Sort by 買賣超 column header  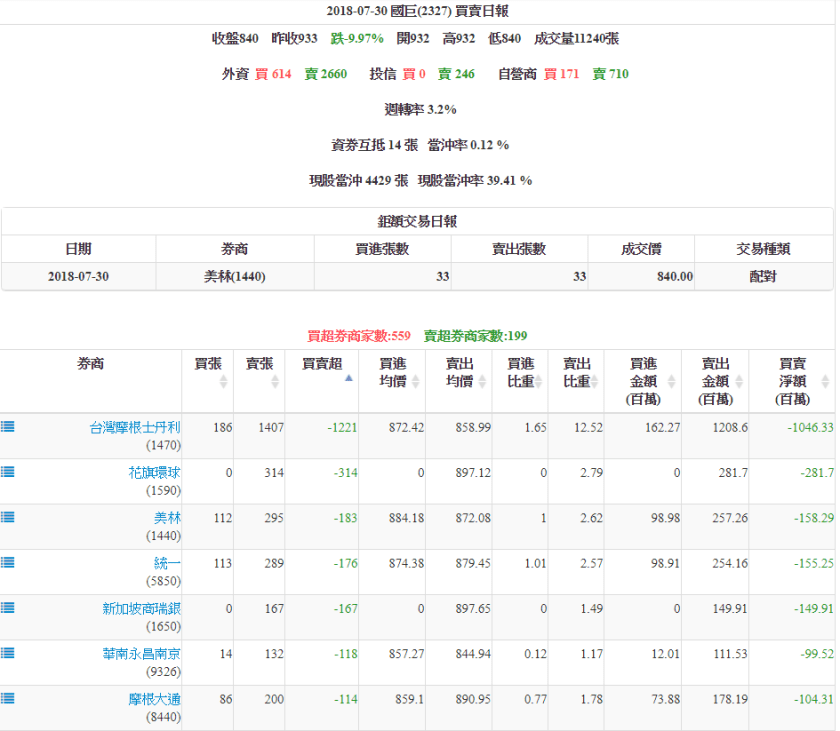[322, 371]
